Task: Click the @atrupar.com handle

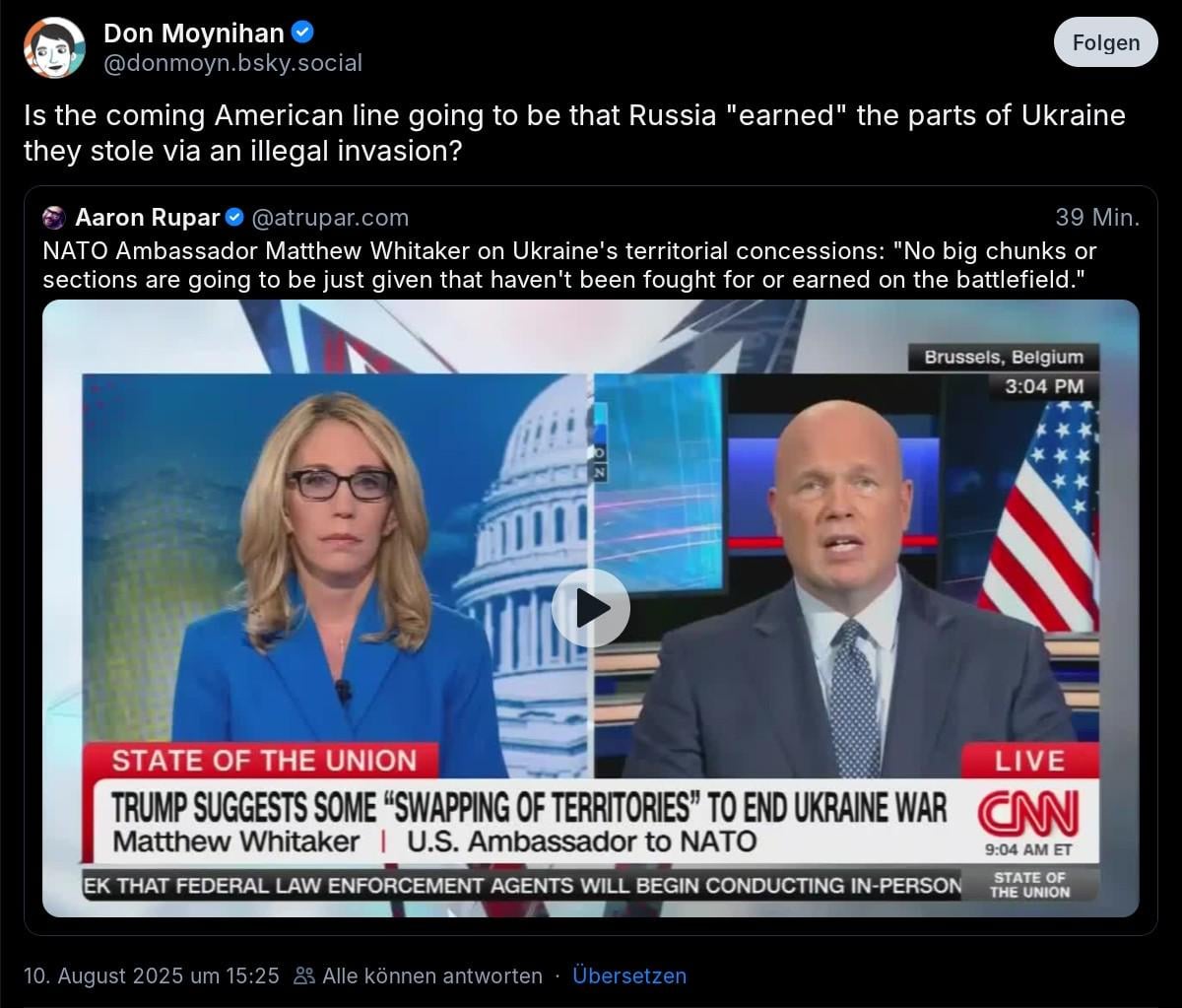Action: 330,217
